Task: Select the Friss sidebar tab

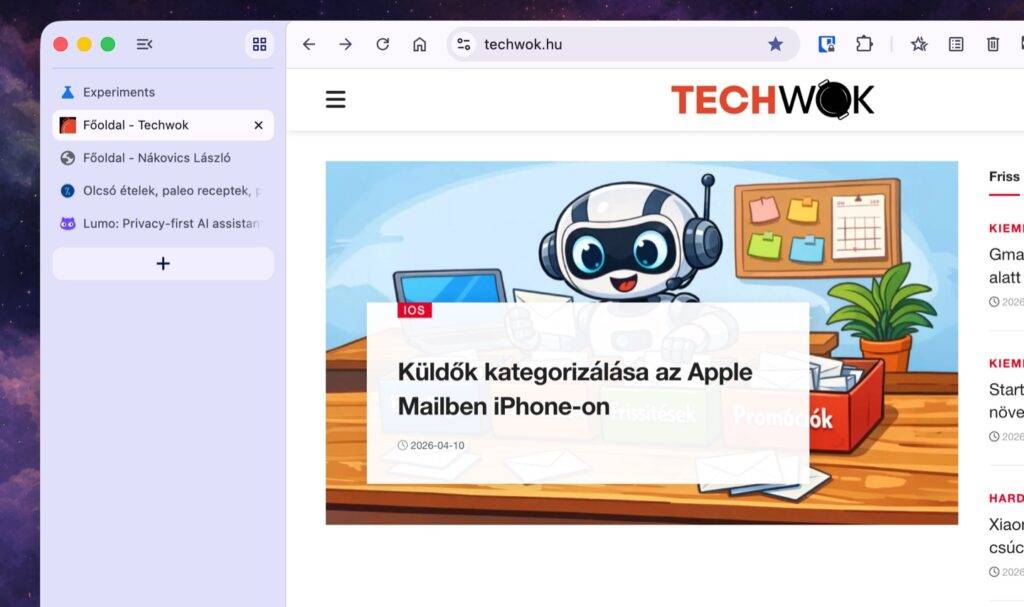Action: (x=1004, y=177)
